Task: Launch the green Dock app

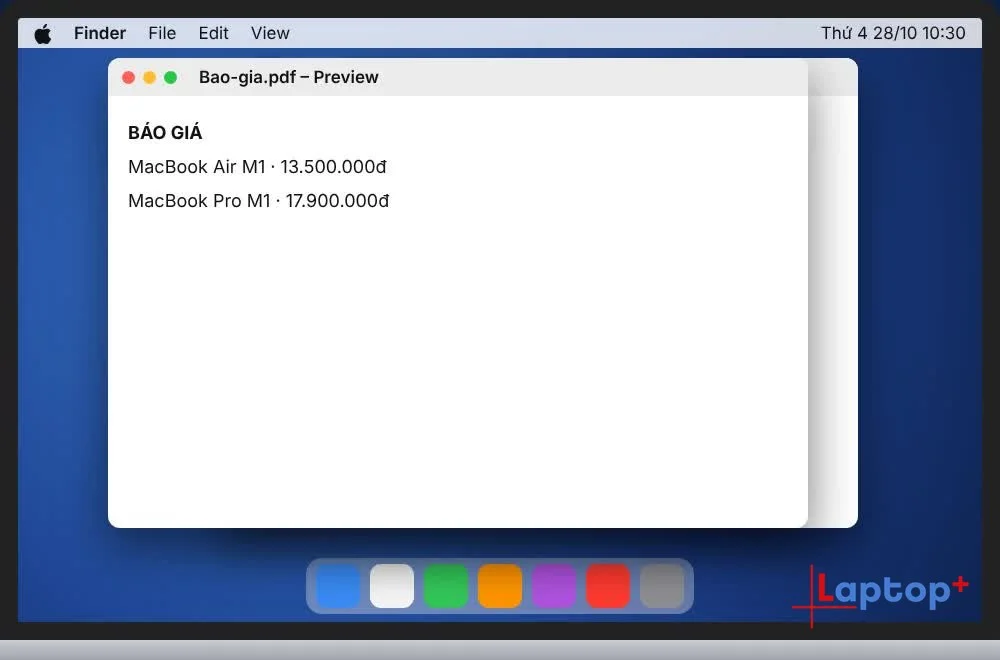Action: click(x=446, y=586)
